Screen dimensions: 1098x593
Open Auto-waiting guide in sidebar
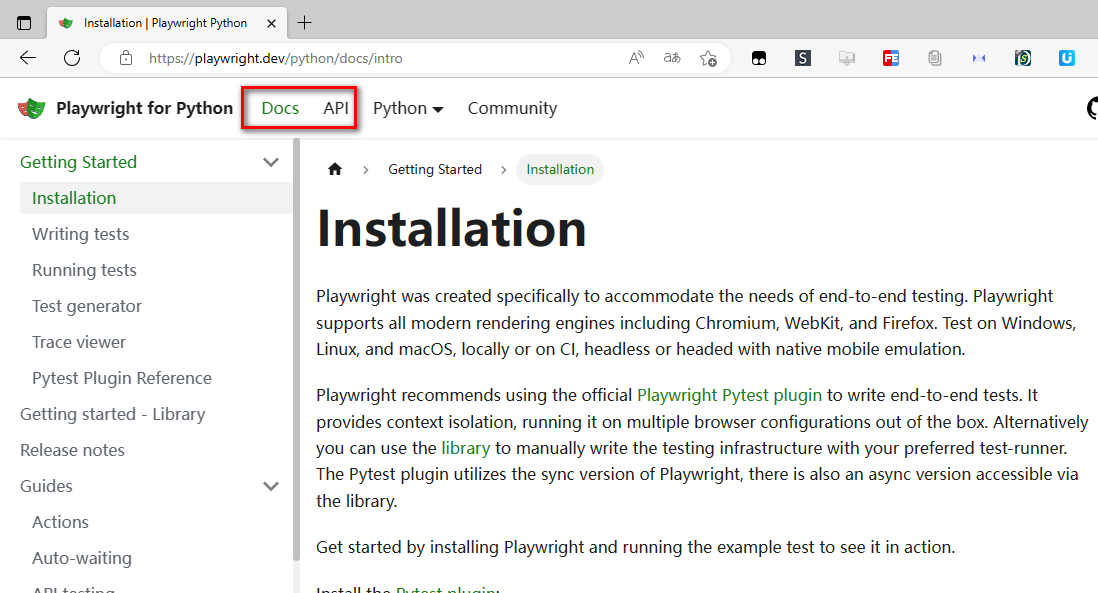82,558
